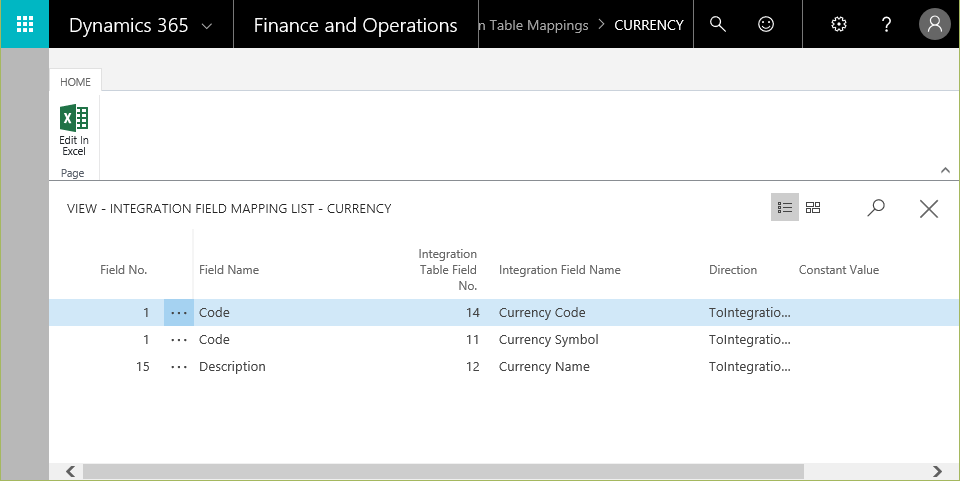This screenshot has height=481, width=960.
Task: Click the horizontal scrollbar thumb
Action: 443,471
